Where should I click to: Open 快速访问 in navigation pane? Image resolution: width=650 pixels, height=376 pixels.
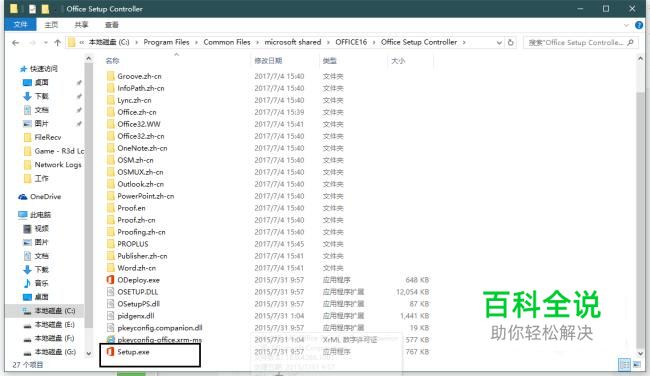[39, 68]
